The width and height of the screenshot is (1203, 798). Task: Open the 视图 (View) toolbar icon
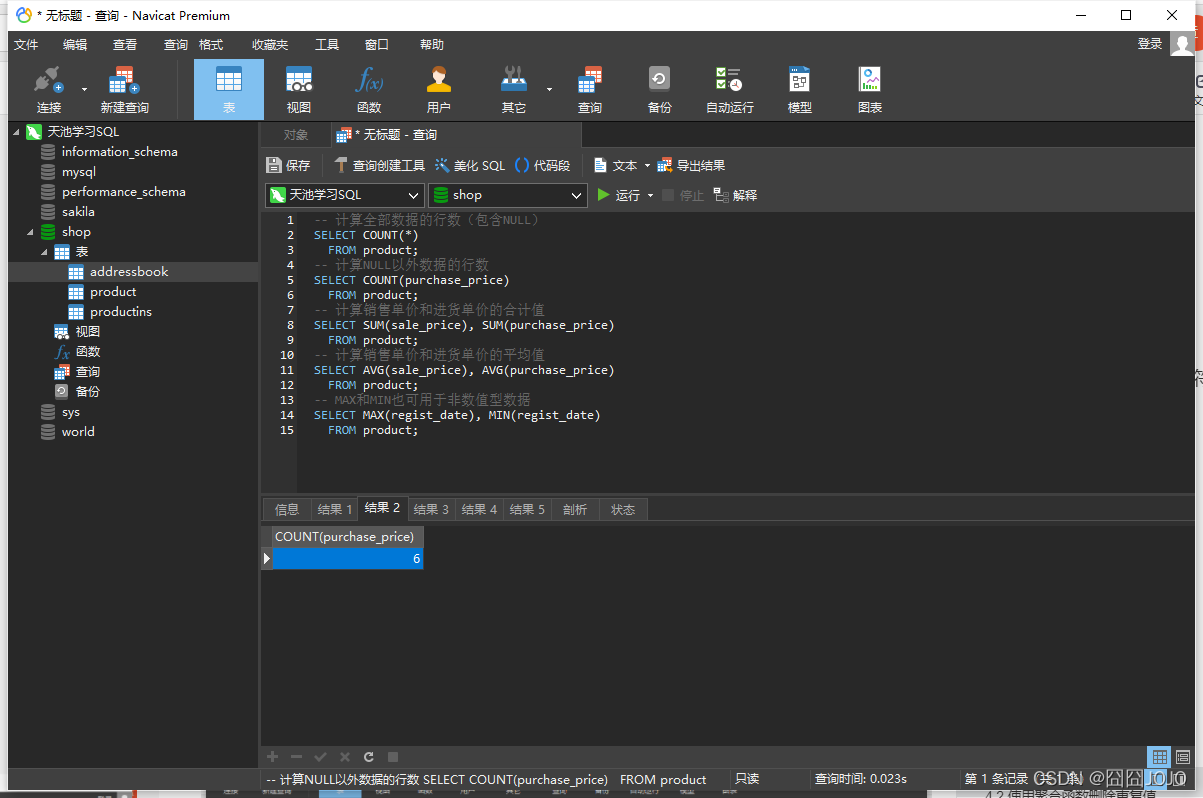point(299,89)
